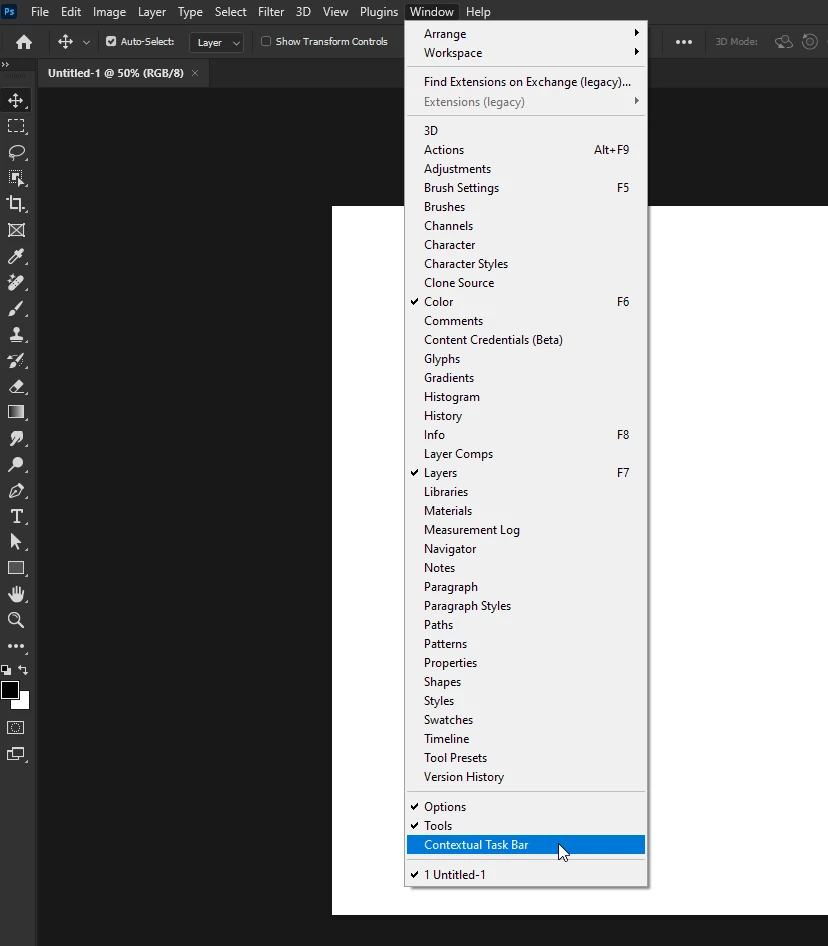The height and width of the screenshot is (946, 828).
Task: Open the Edit menu
Action: pos(71,12)
